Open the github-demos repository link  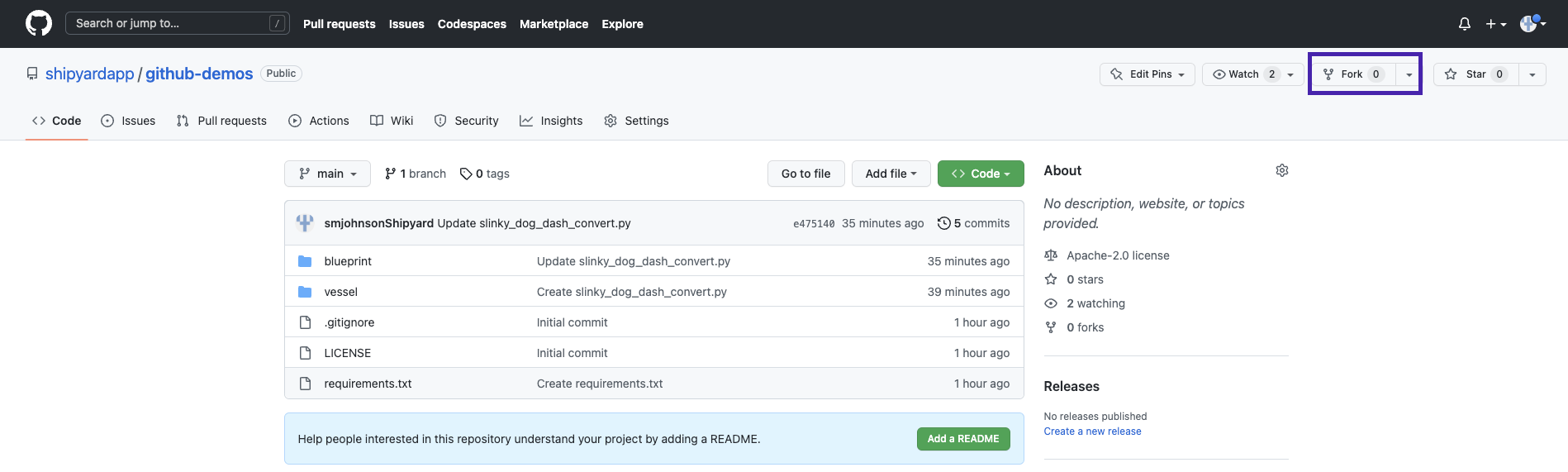tap(199, 74)
